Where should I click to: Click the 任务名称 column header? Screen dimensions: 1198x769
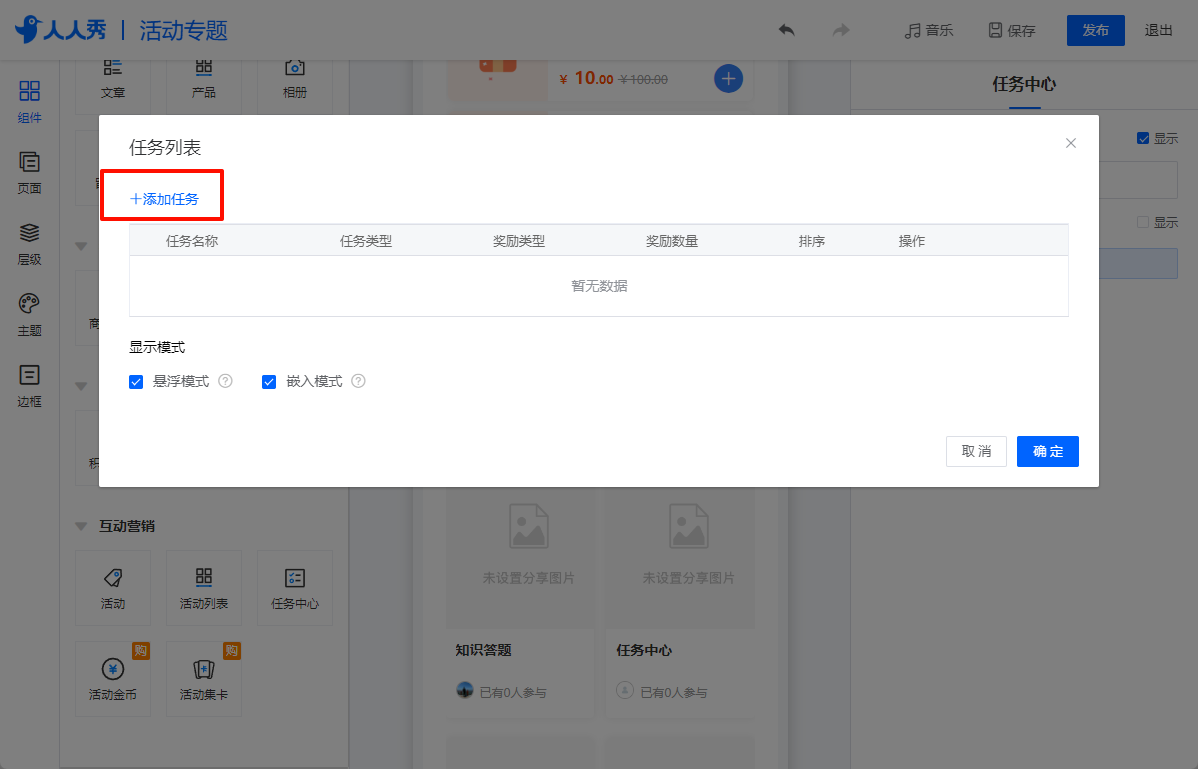tap(192, 241)
